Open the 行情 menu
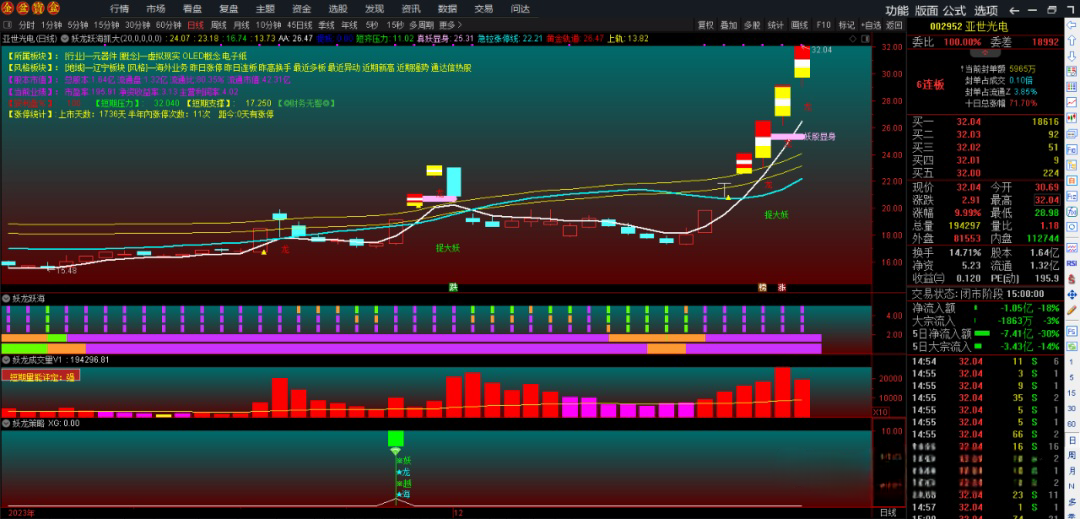Viewport: 1080px width, 519px height. [x=119, y=8]
